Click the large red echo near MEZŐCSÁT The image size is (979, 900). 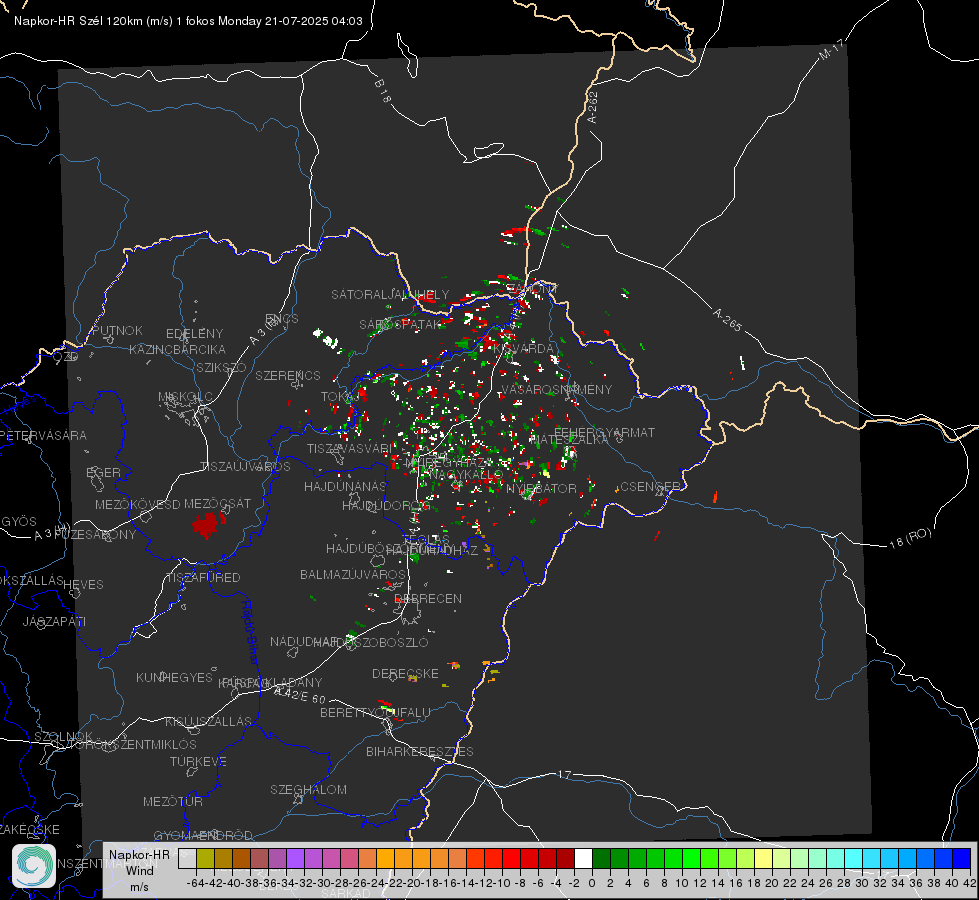[209, 525]
